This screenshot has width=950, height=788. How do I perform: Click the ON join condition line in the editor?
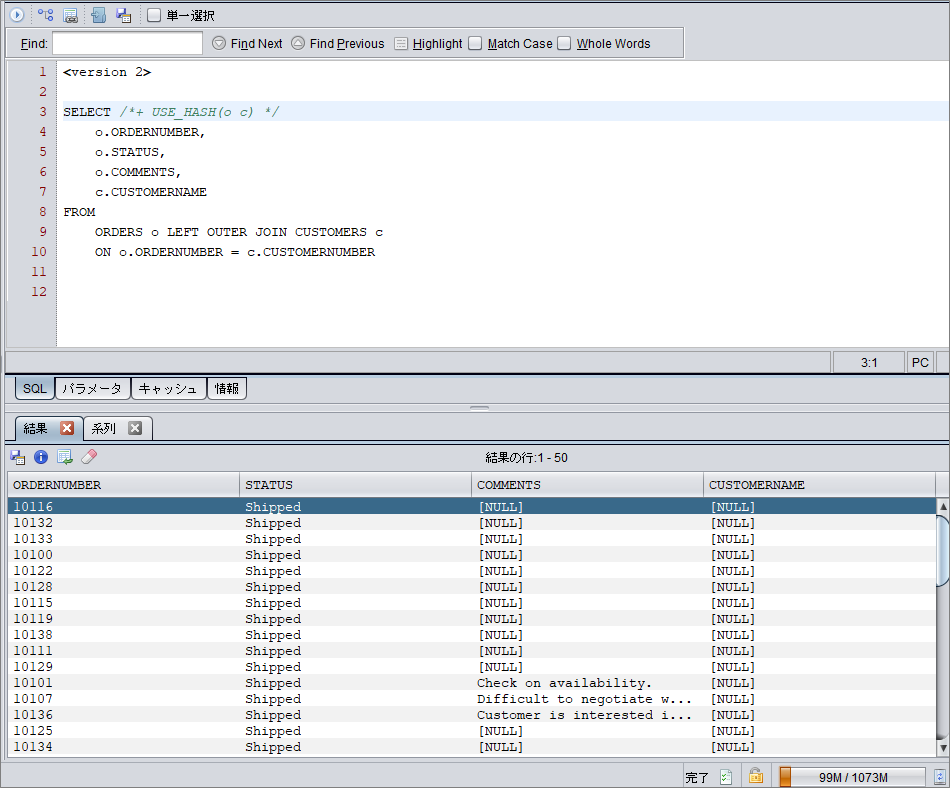point(235,252)
